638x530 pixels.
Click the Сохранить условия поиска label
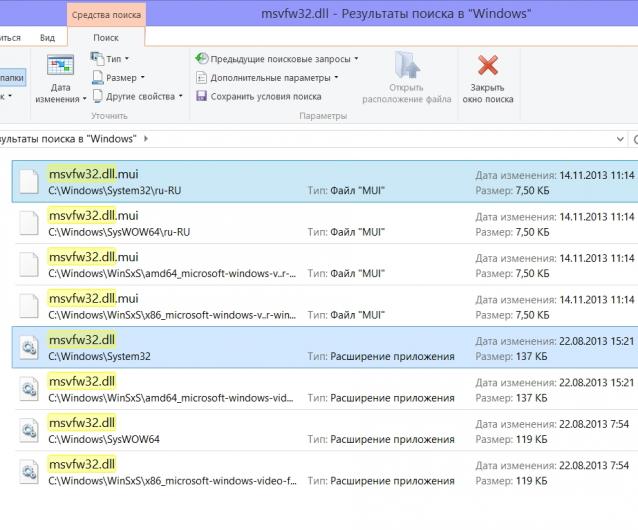click(x=266, y=96)
